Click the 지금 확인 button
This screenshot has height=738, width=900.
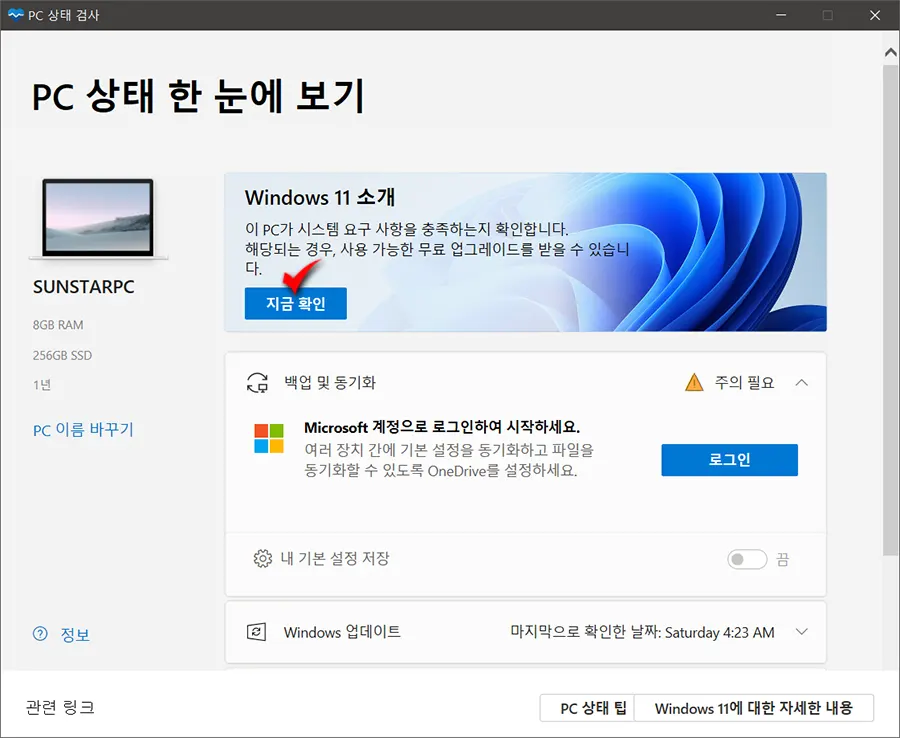tap(296, 303)
